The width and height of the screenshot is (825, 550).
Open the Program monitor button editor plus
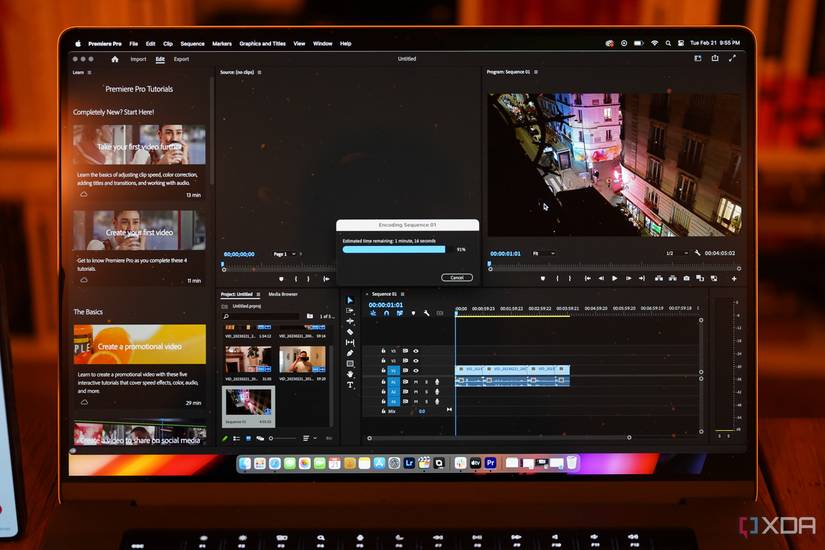pos(734,278)
